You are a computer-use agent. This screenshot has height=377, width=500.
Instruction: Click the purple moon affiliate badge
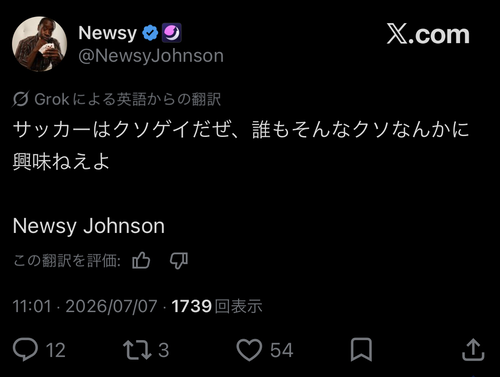(x=172, y=33)
